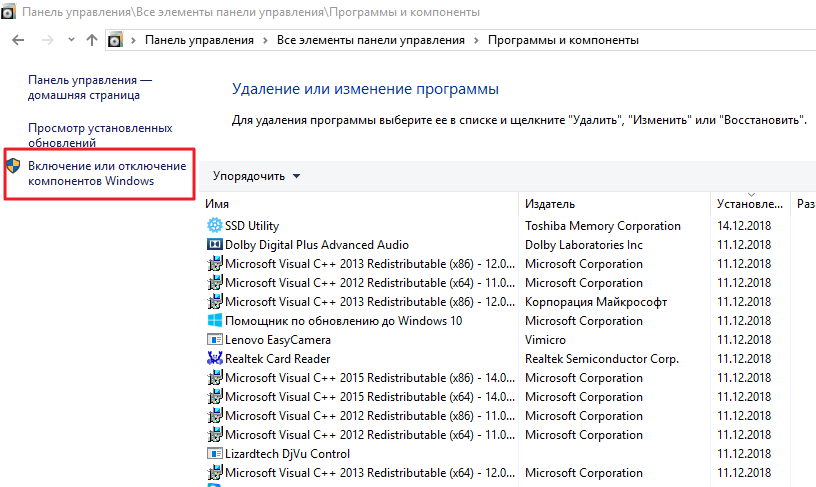
Task: Click the Windows 10 update assistant icon
Action: 214,321
